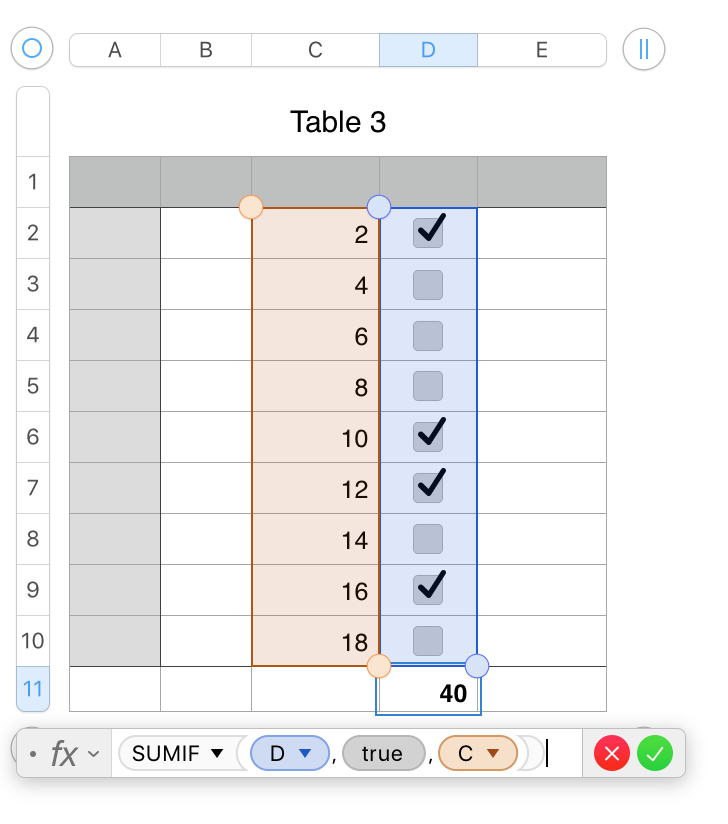Open the C reference token dropdown

coord(492,754)
